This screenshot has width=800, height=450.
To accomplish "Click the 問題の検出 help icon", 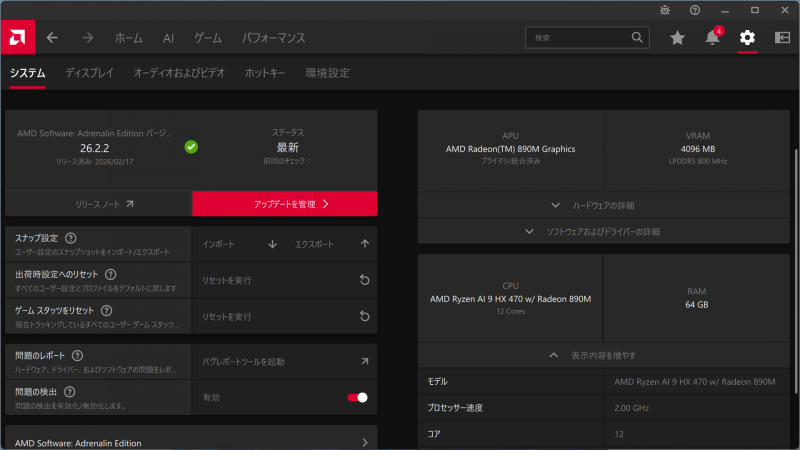I will (69, 392).
